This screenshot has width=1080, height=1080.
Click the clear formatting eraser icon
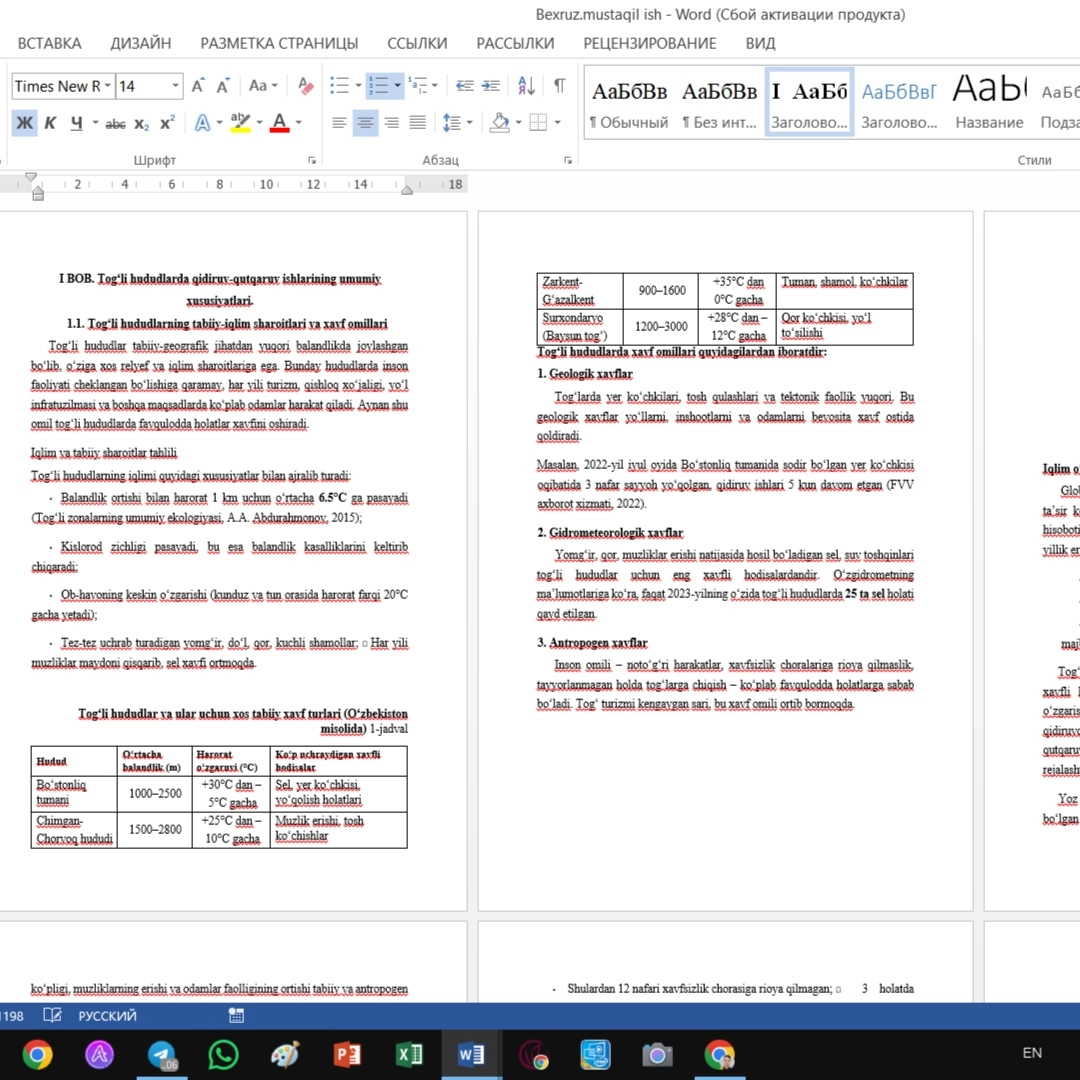coord(306,86)
